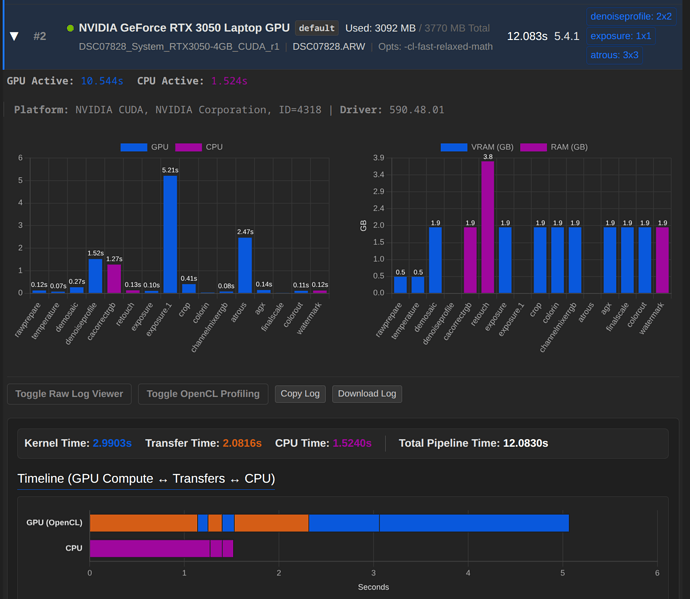Select the CPU Active value 1.524s
Image resolution: width=690 pixels, height=599 pixels.
point(229,81)
